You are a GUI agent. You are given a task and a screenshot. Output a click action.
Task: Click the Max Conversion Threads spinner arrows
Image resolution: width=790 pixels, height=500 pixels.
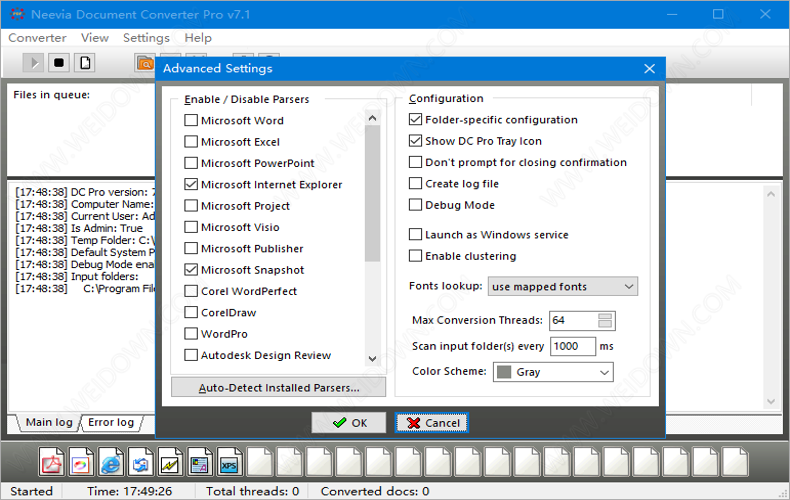pyautogui.click(x=605, y=321)
